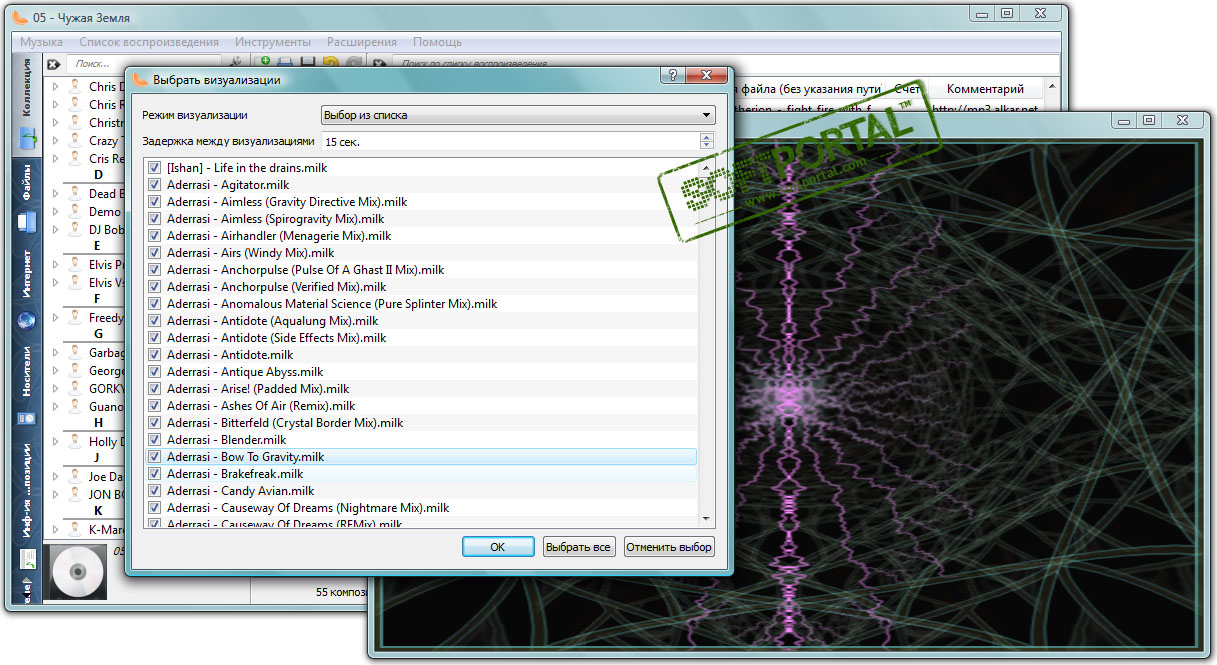1217x665 pixels.
Task: Open the Расширения menu
Action: (x=361, y=42)
